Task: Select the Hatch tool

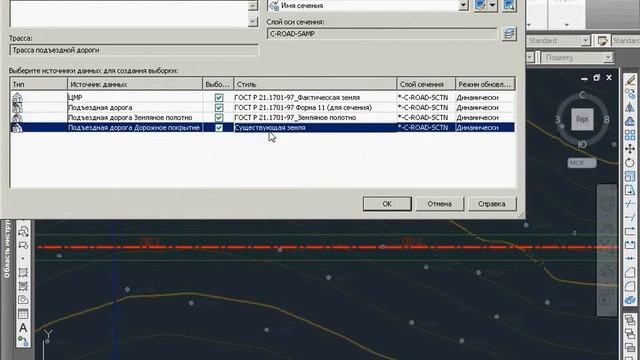Action: pyautogui.click(x=23, y=272)
